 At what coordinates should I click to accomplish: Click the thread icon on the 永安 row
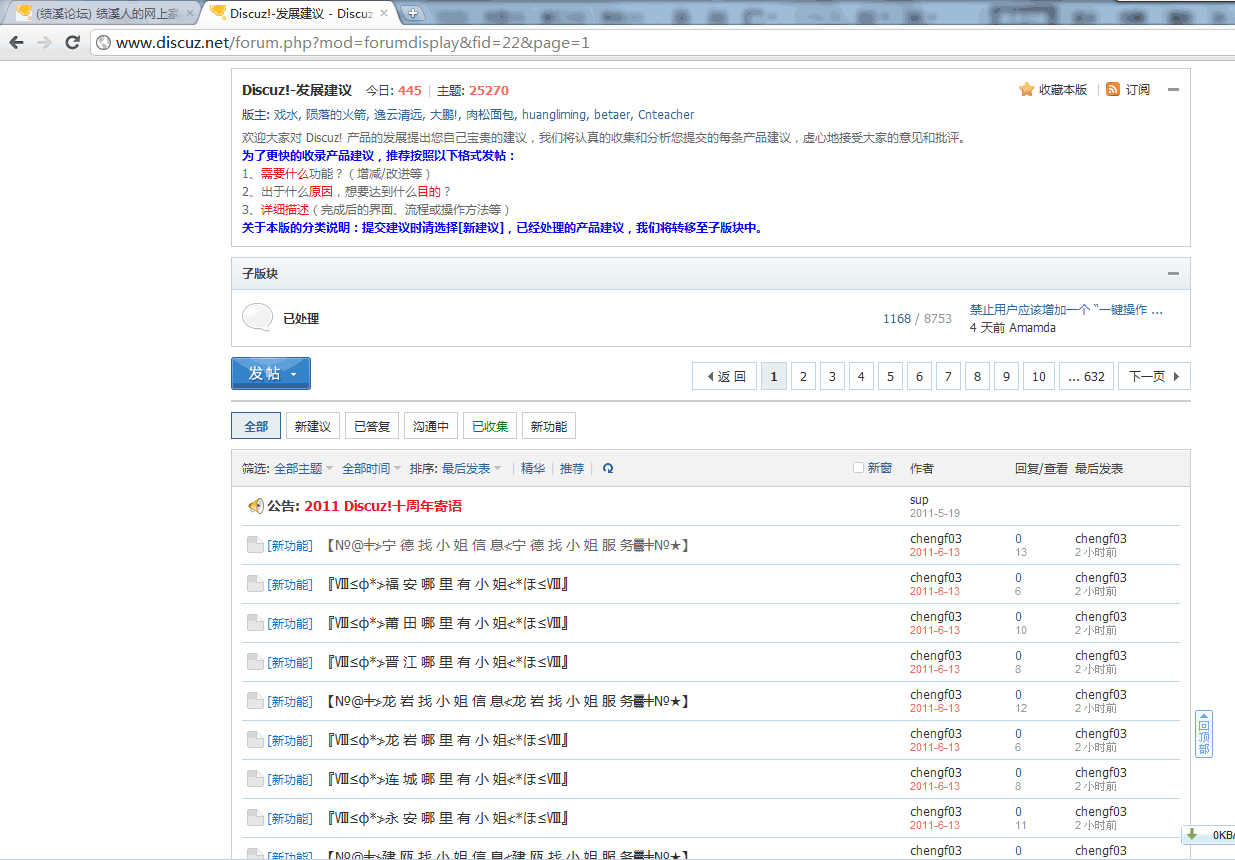click(255, 818)
